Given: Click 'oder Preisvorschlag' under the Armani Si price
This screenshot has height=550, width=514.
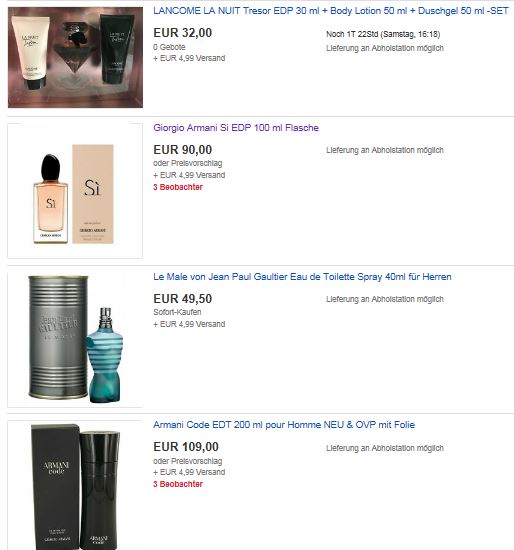Looking at the screenshot, I should 187,163.
